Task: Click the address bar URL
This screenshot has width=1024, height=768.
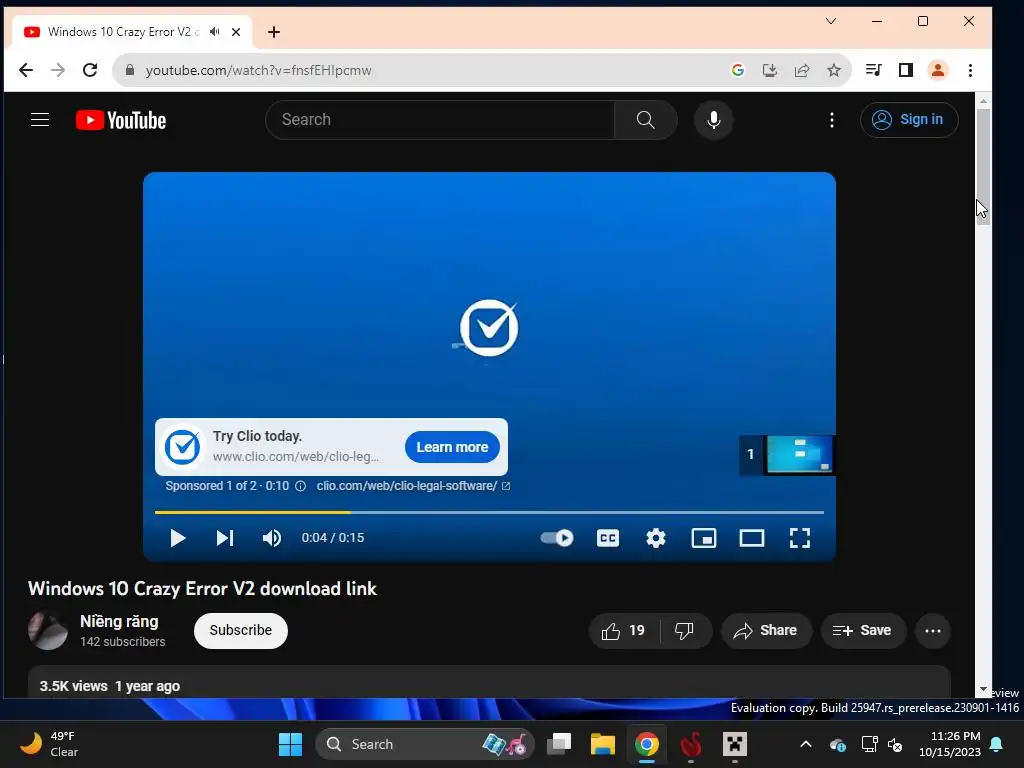Action: [259, 70]
